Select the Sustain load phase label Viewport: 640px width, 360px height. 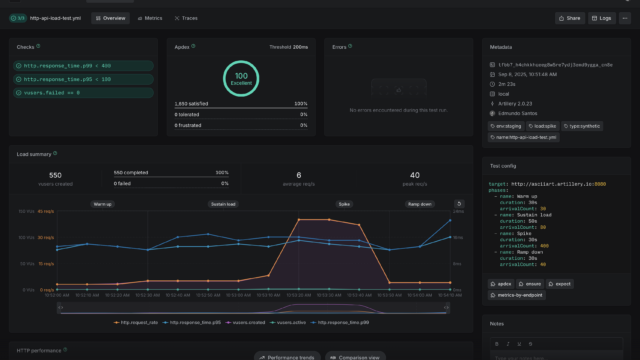[223, 204]
